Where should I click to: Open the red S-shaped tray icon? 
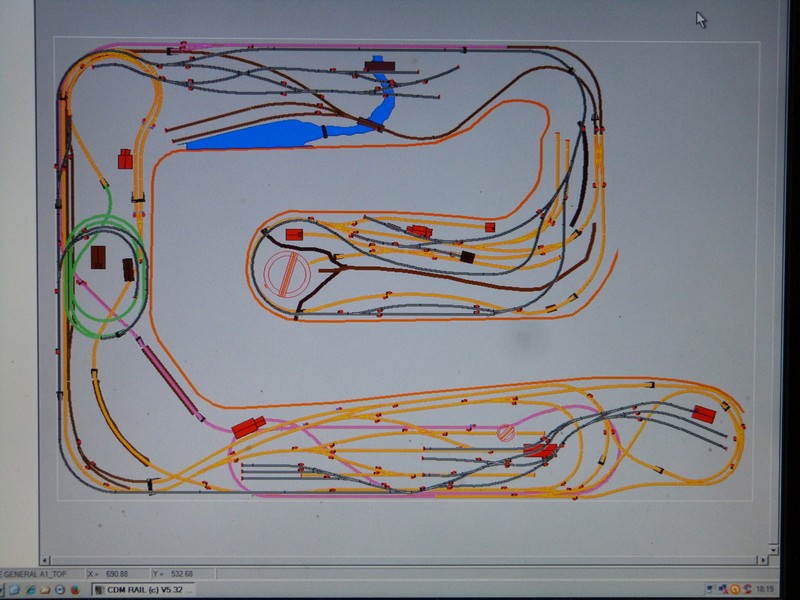point(747,589)
